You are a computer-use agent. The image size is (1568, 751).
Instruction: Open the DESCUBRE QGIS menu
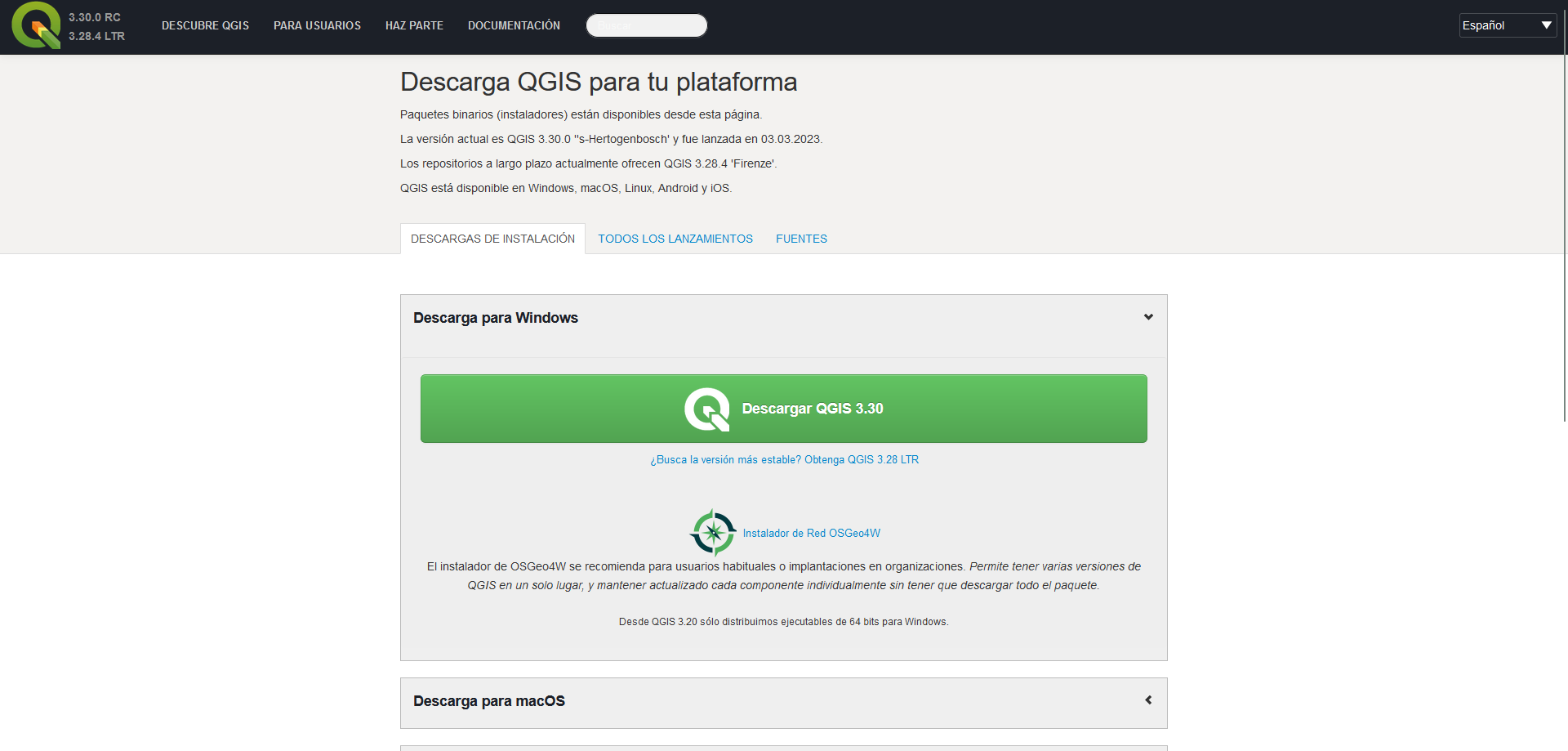coord(205,25)
